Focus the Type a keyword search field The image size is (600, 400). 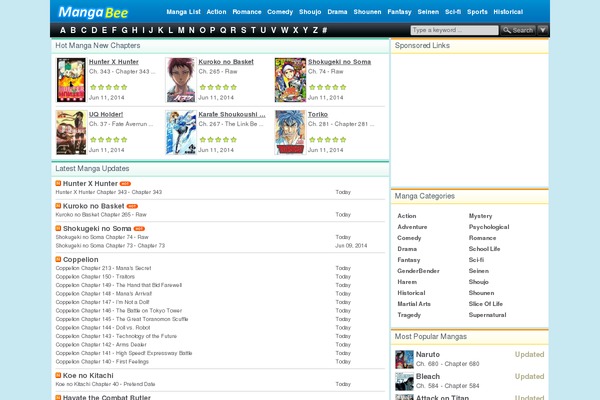coord(454,30)
